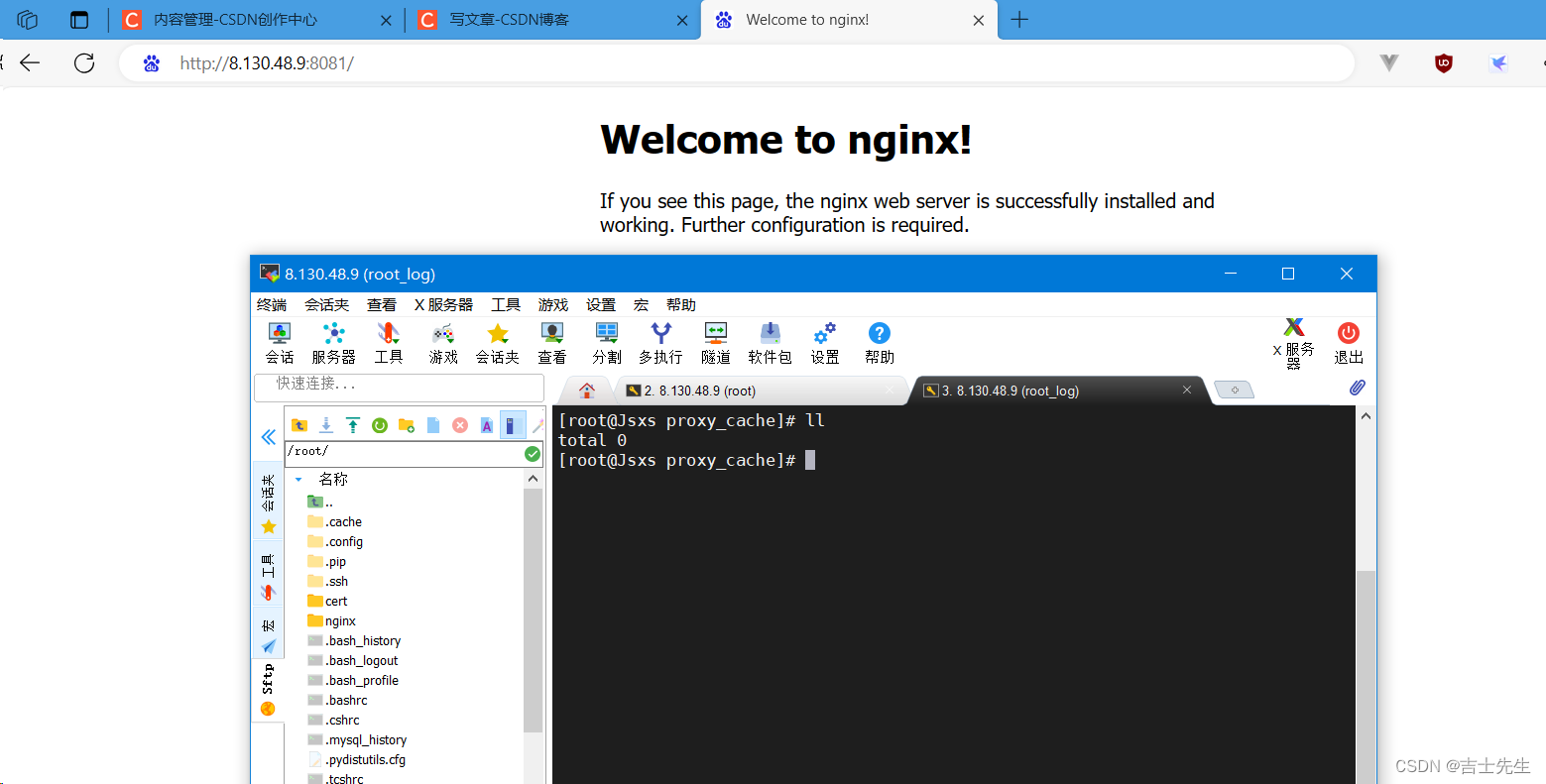
Task: Open the 隧道 (Tunneling) toolbar icon
Action: click(x=716, y=343)
